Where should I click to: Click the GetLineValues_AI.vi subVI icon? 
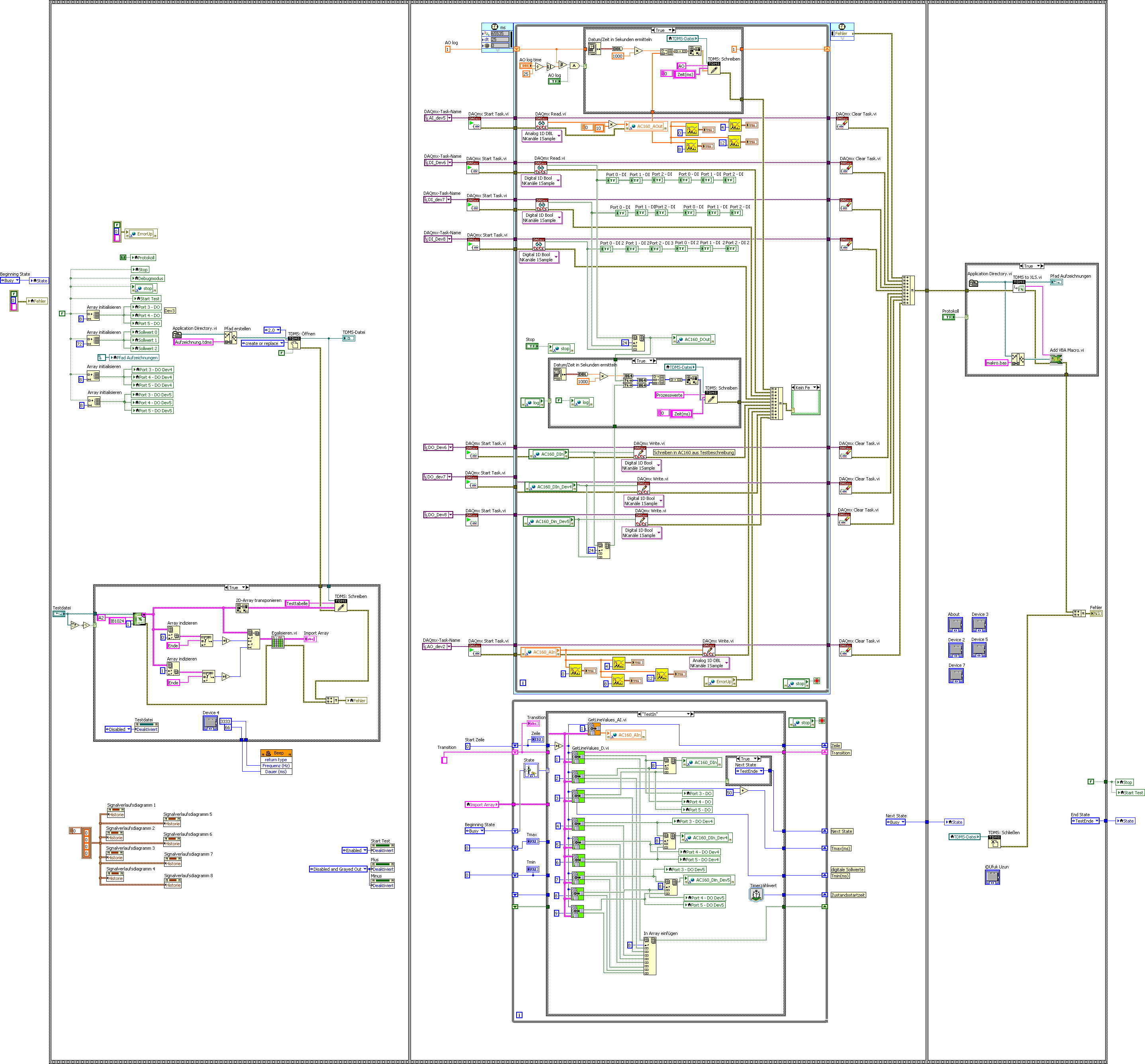point(594,729)
